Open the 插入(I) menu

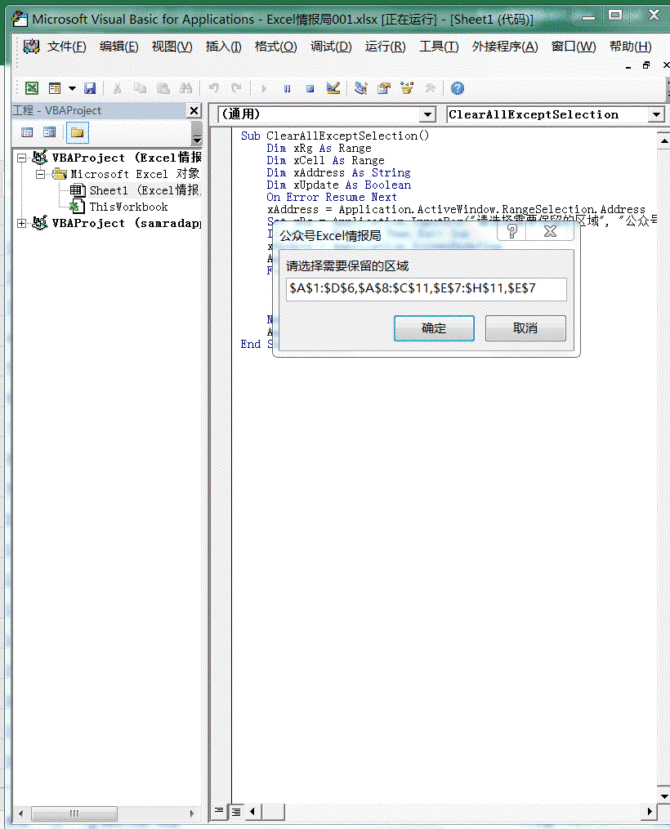[x=223, y=47]
